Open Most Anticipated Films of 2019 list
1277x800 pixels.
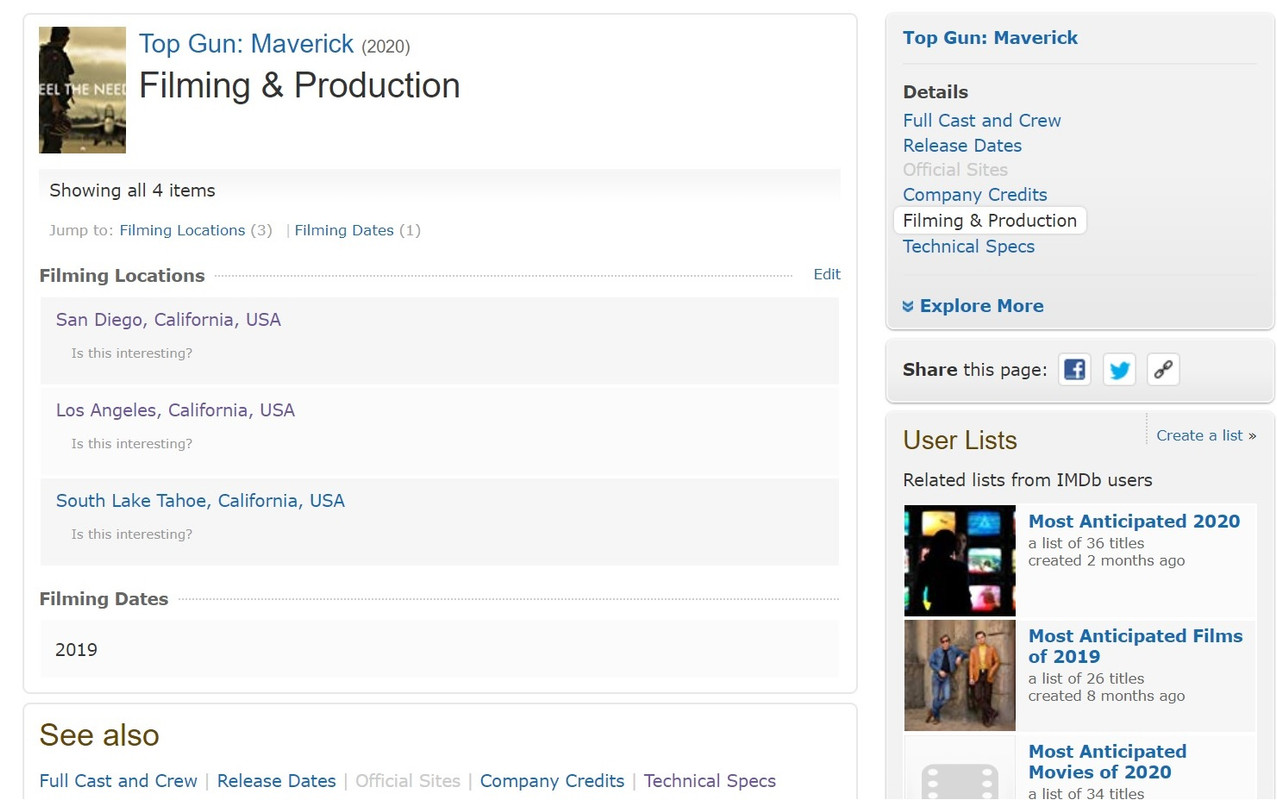1135,646
